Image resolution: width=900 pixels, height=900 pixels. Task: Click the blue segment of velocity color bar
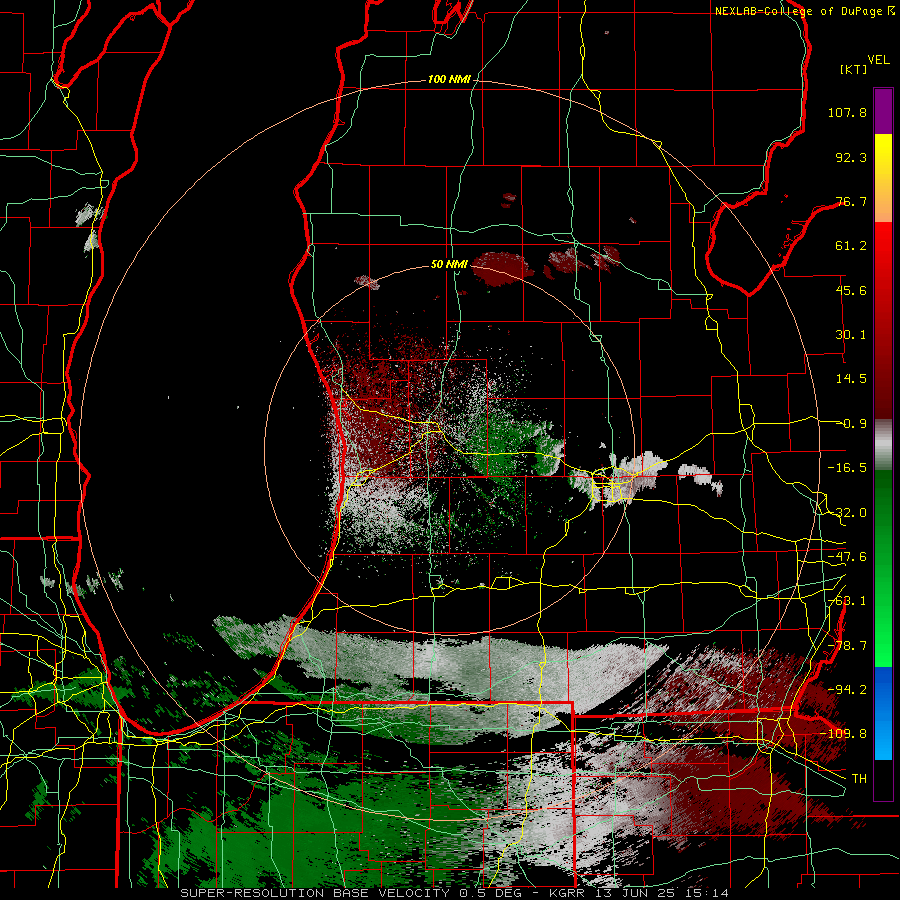coord(883,713)
